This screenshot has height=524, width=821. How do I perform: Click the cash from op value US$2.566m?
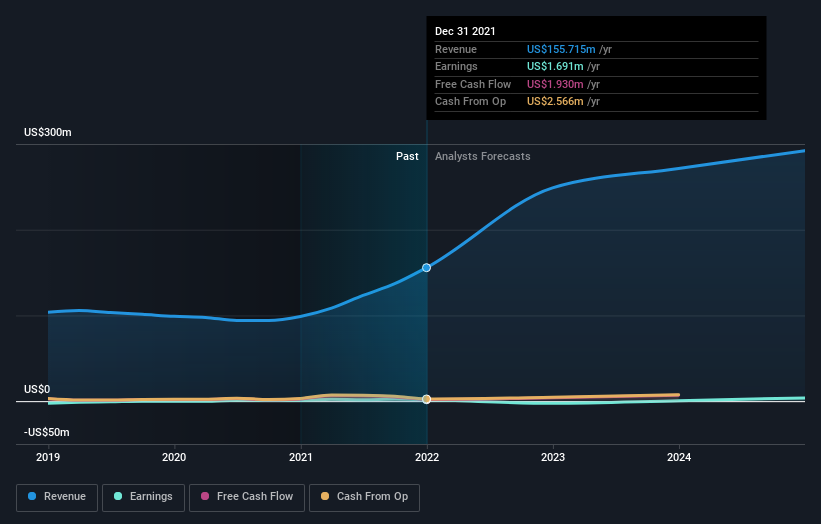click(555, 102)
